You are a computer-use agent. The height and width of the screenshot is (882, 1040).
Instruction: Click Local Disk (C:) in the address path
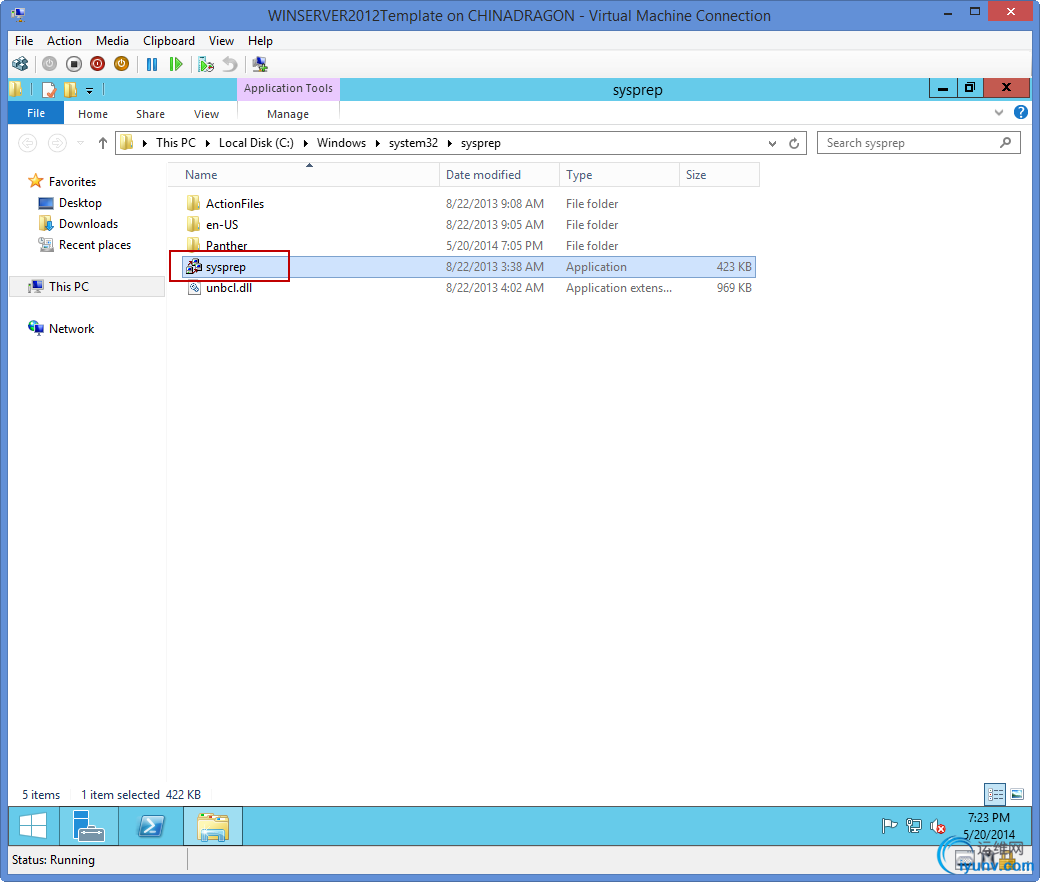click(x=256, y=143)
